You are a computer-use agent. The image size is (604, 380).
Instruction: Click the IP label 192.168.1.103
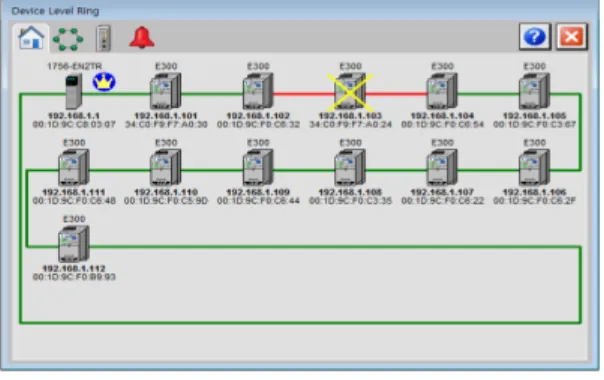[350, 116]
